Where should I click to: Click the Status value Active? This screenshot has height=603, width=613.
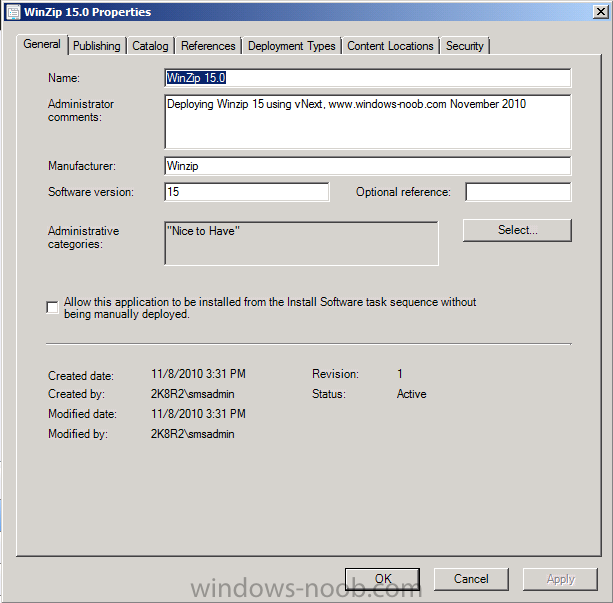411,394
